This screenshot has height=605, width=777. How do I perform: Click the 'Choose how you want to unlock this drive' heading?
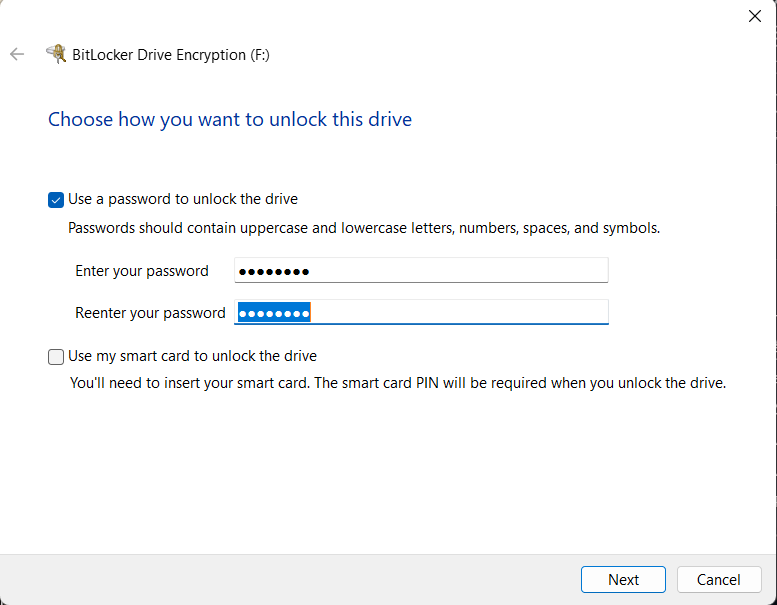(230, 119)
